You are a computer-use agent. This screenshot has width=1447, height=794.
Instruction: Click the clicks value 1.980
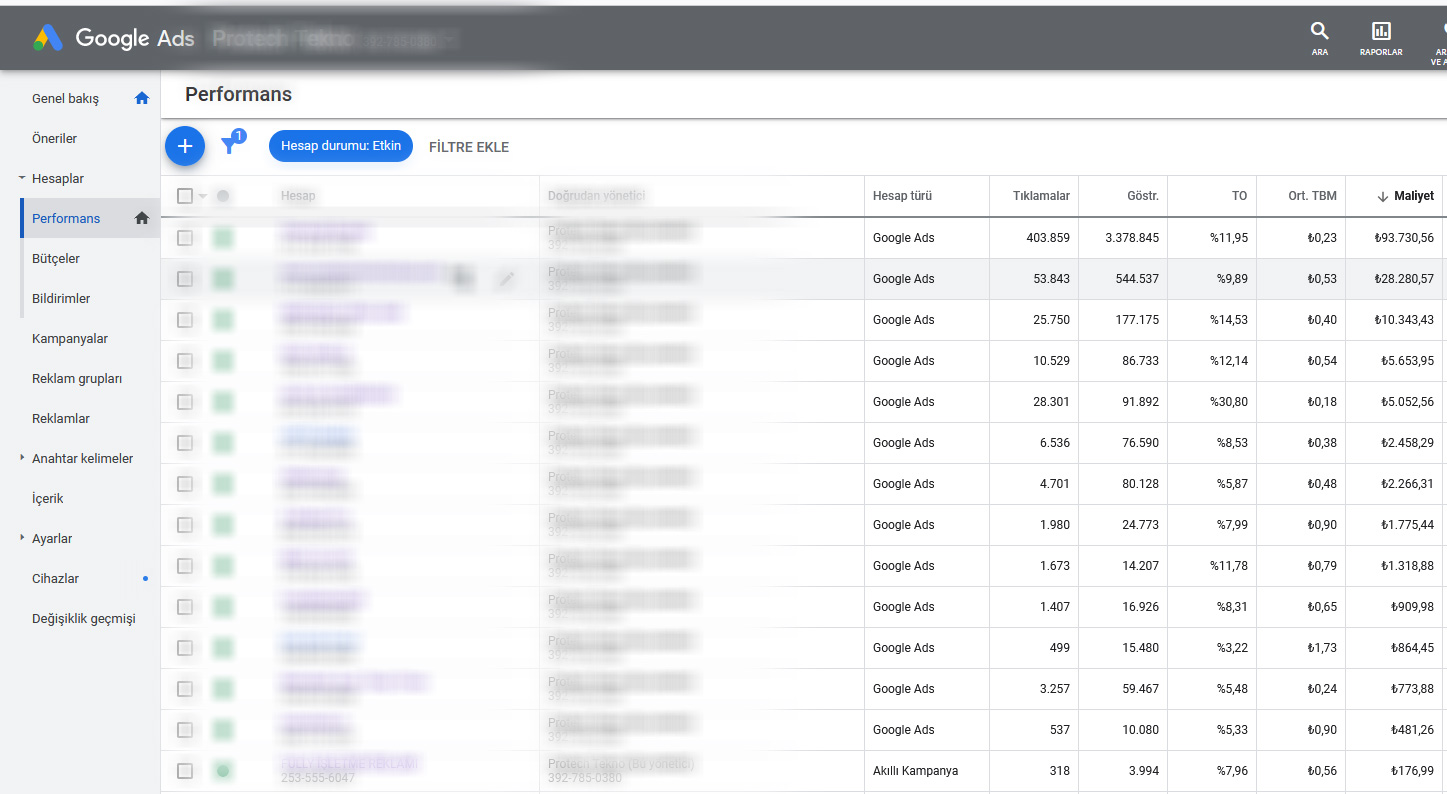[x=1055, y=525]
